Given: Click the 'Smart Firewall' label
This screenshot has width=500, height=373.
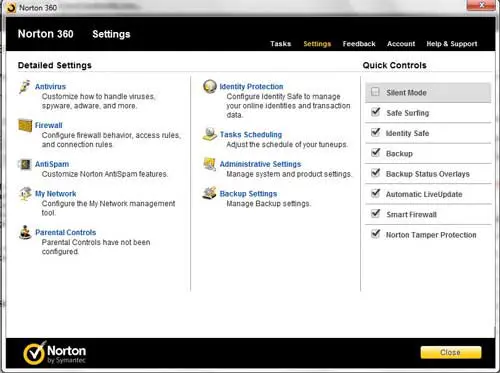Looking at the screenshot, I should (411, 215).
